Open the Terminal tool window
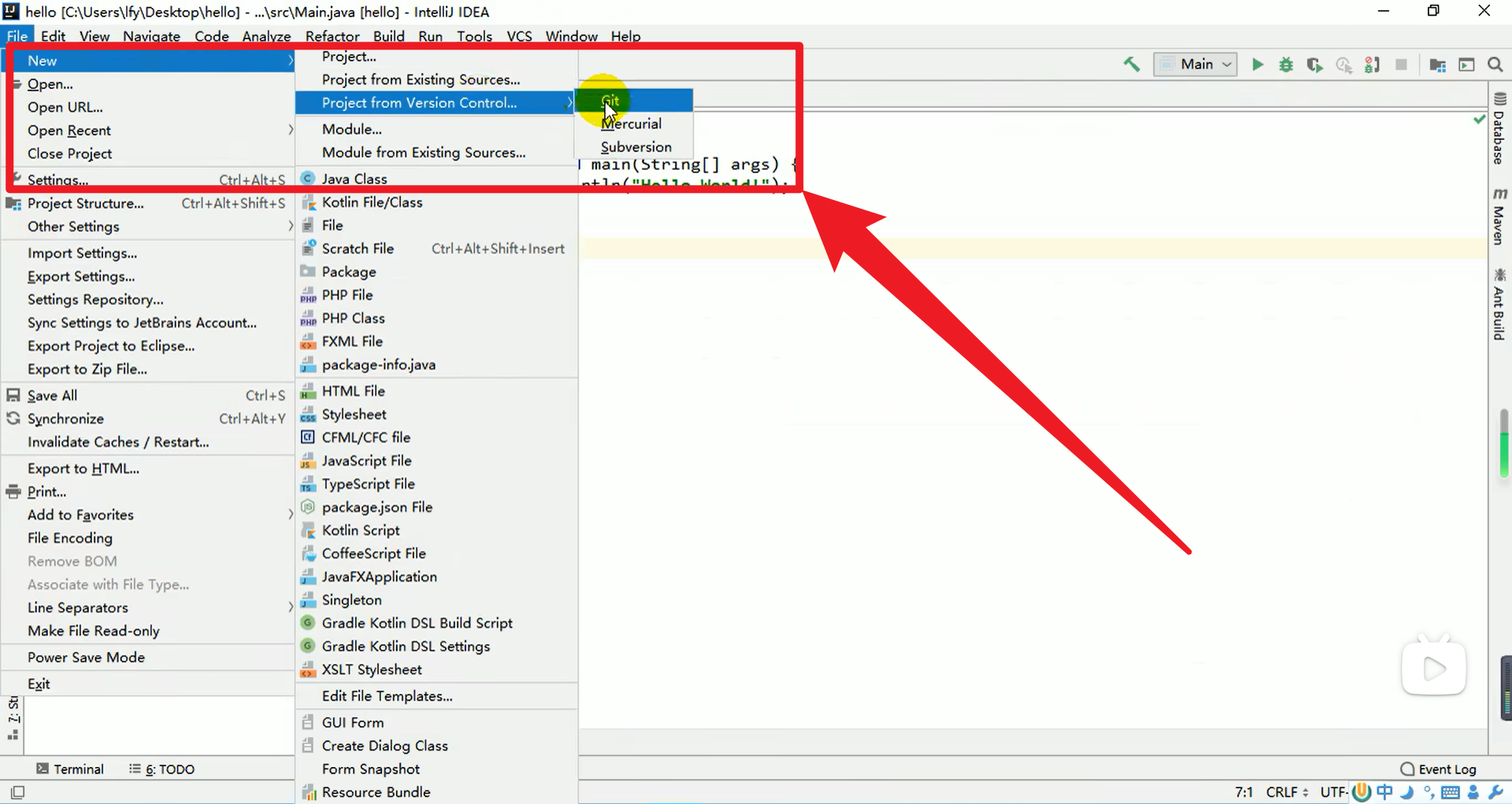 pyautogui.click(x=70, y=769)
